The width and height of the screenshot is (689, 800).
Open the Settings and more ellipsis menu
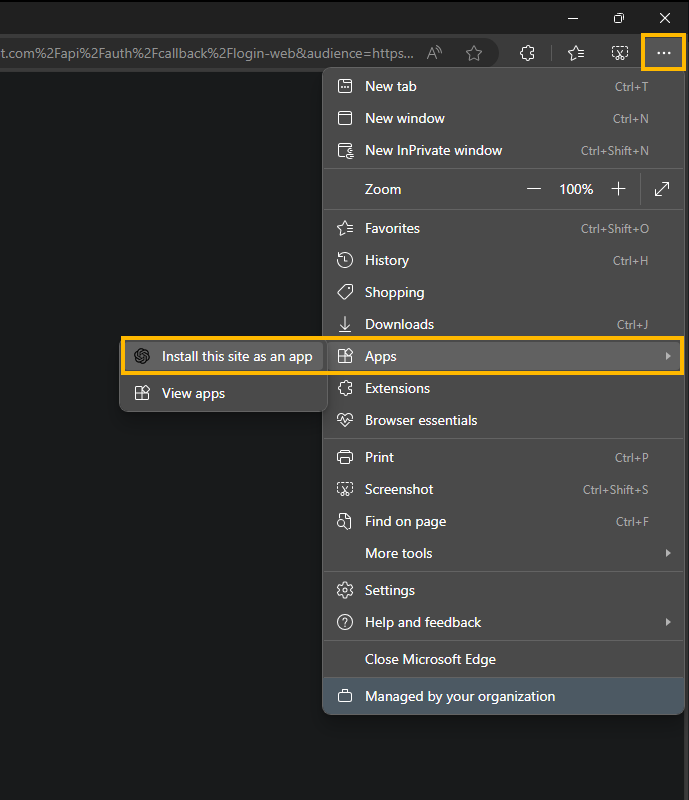(x=663, y=53)
